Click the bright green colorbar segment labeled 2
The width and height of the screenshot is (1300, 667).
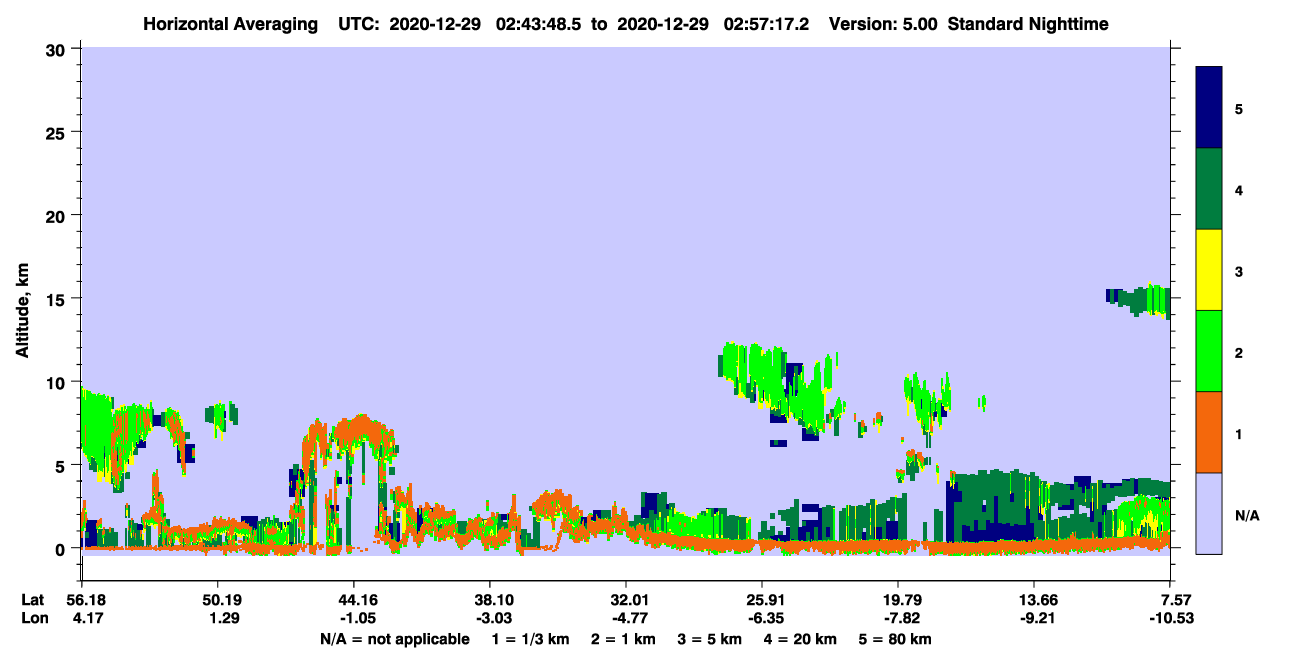coord(1209,351)
